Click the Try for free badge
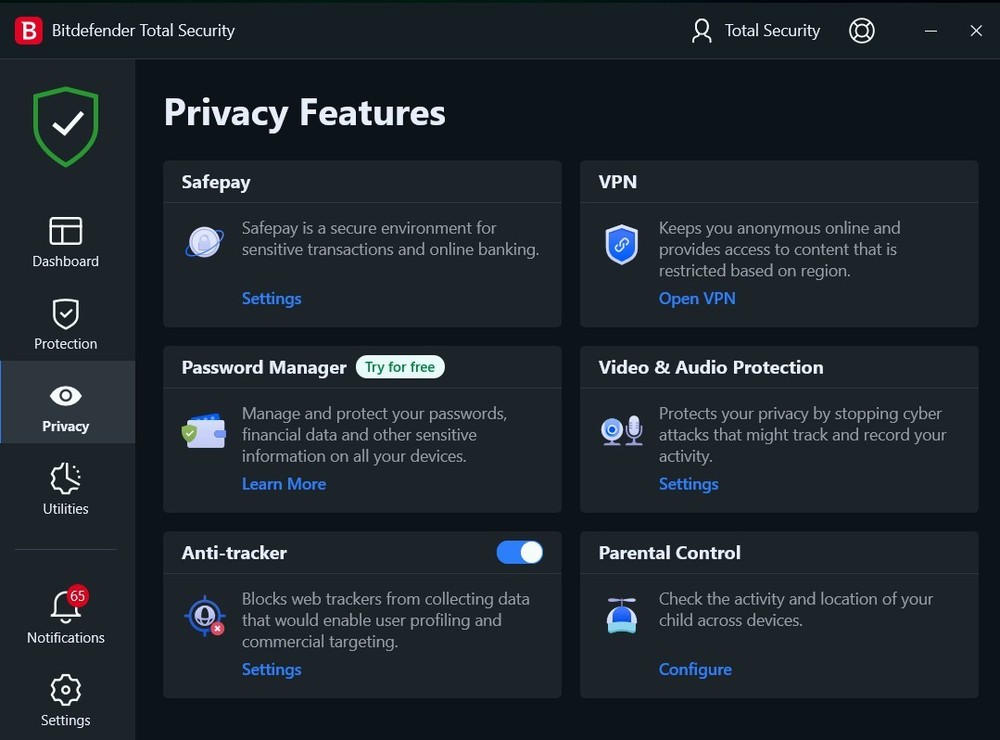 pyautogui.click(x=400, y=367)
